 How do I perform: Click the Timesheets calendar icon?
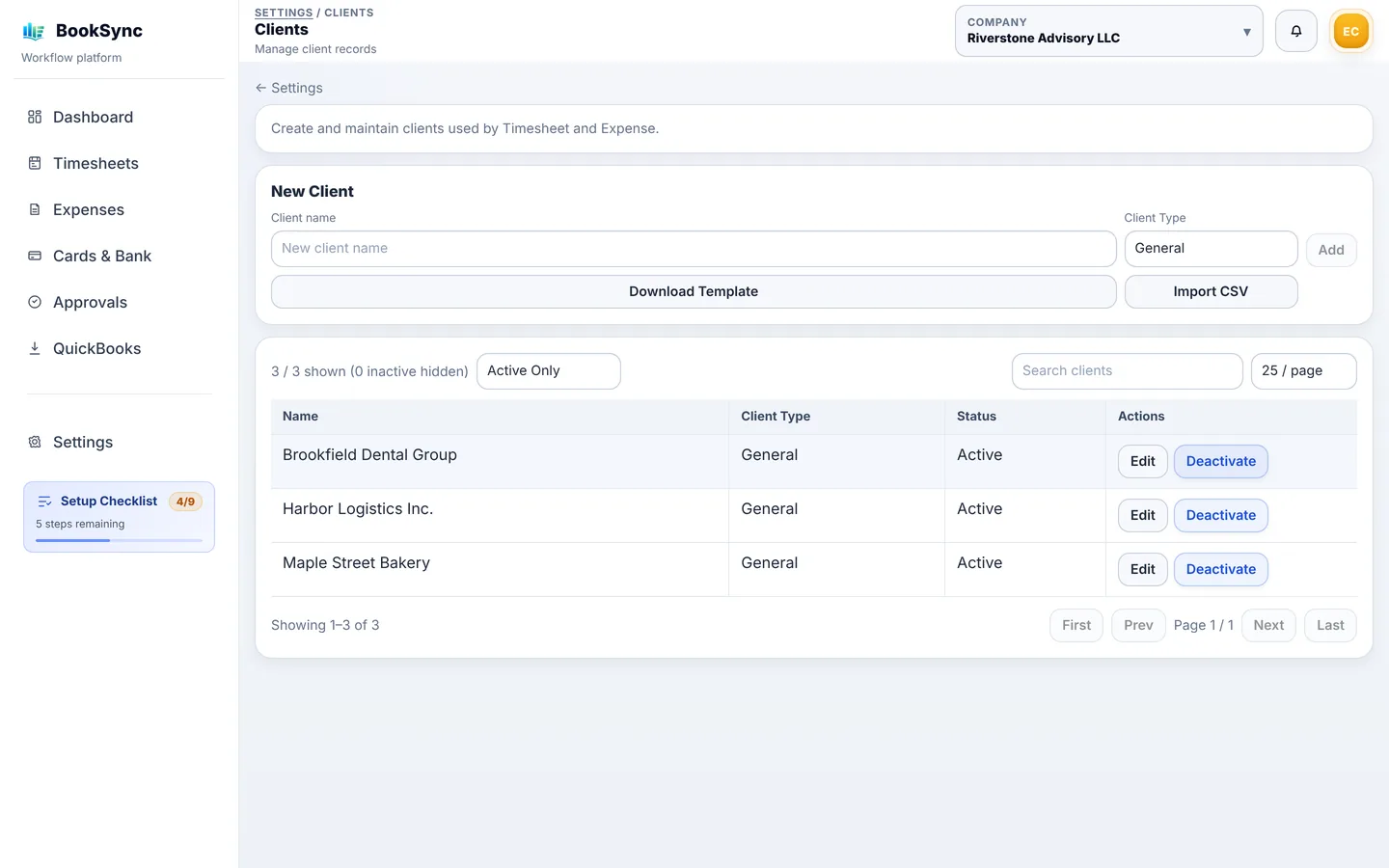35,163
